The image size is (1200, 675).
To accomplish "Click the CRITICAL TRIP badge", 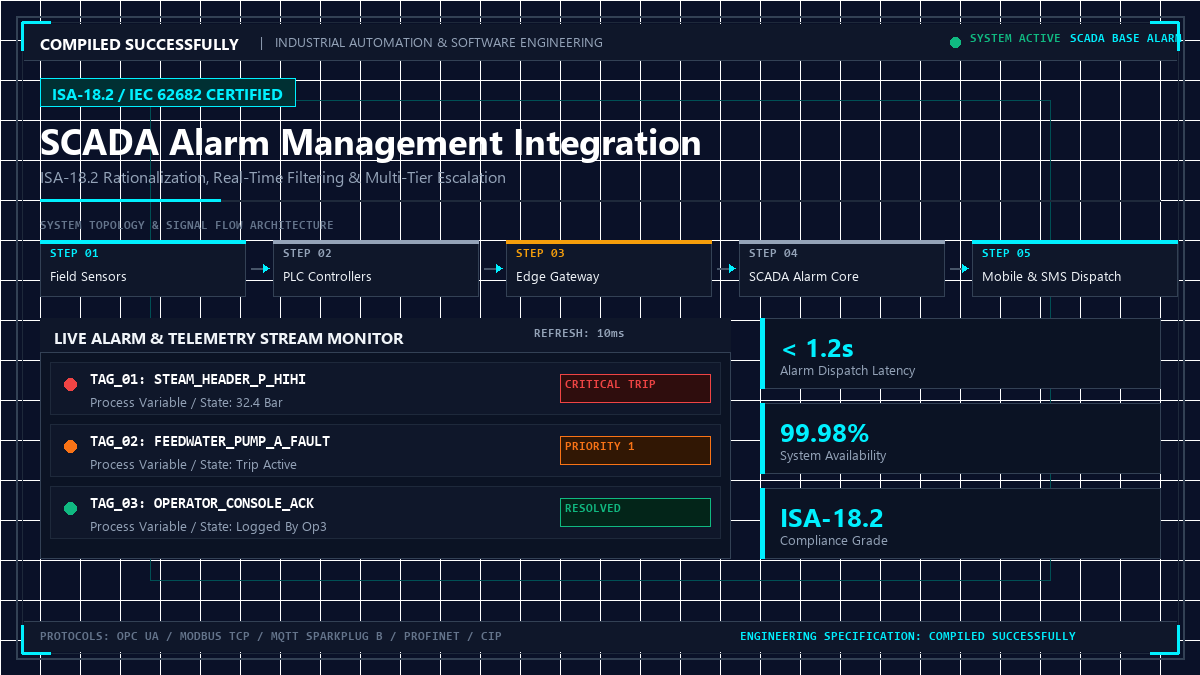I will [x=635, y=389].
